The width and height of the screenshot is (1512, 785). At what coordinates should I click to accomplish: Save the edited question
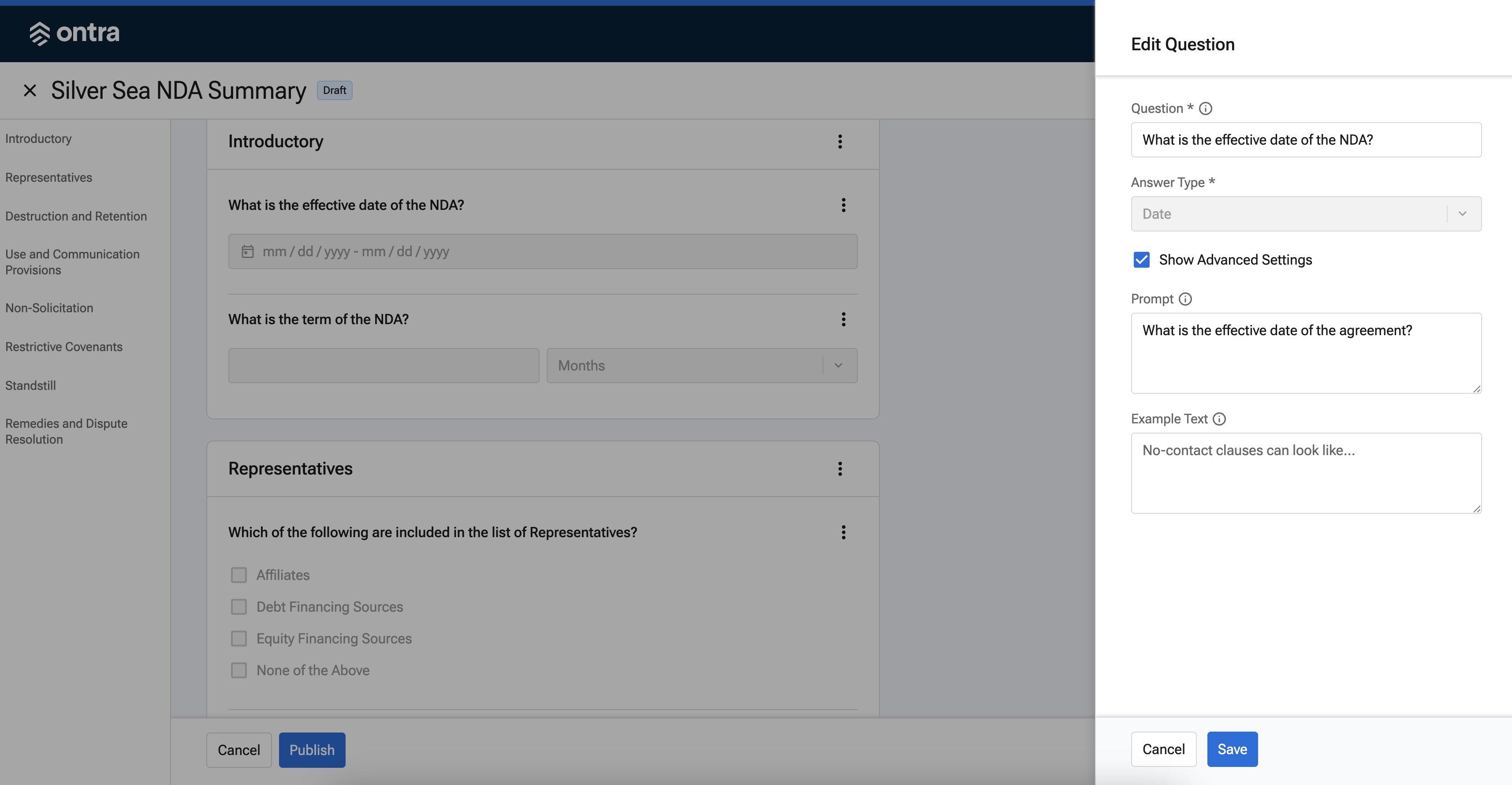[x=1232, y=749]
